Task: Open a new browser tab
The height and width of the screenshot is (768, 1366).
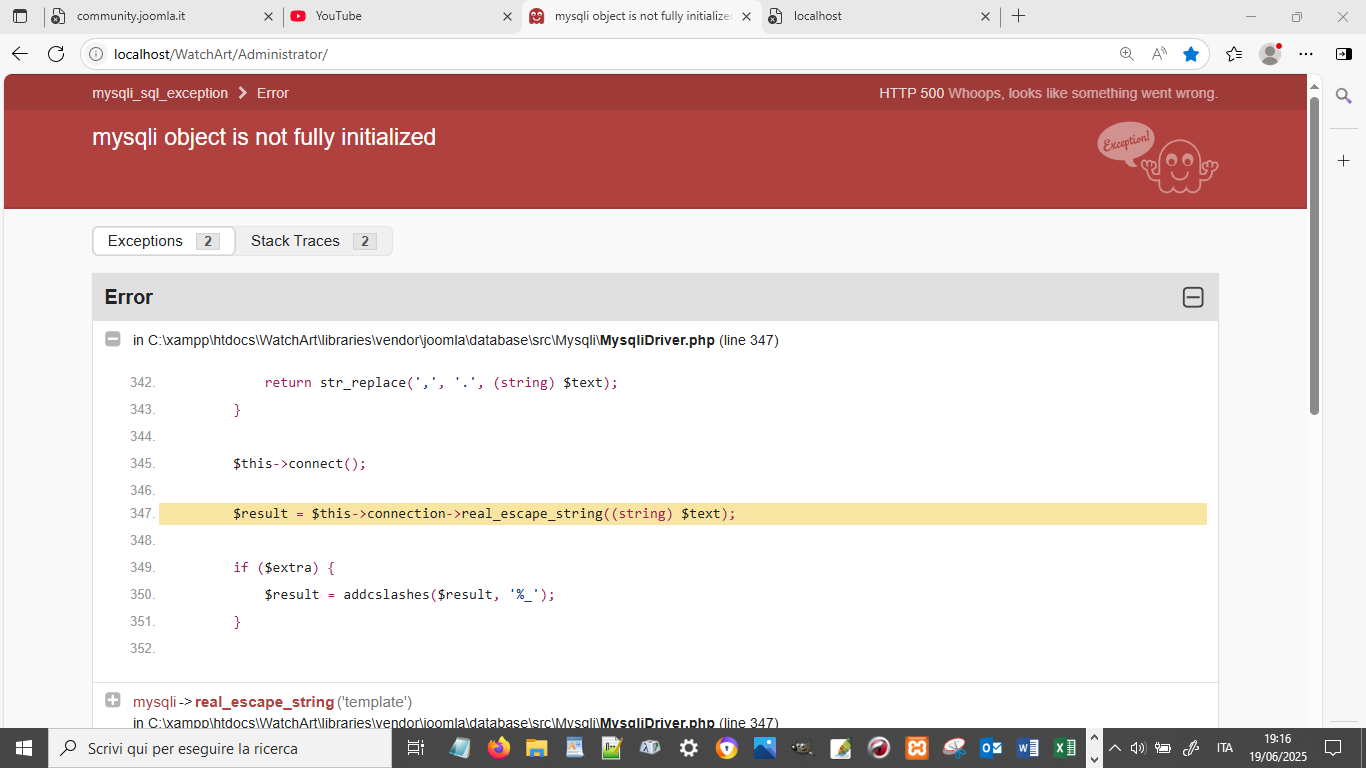Action: (x=1018, y=16)
